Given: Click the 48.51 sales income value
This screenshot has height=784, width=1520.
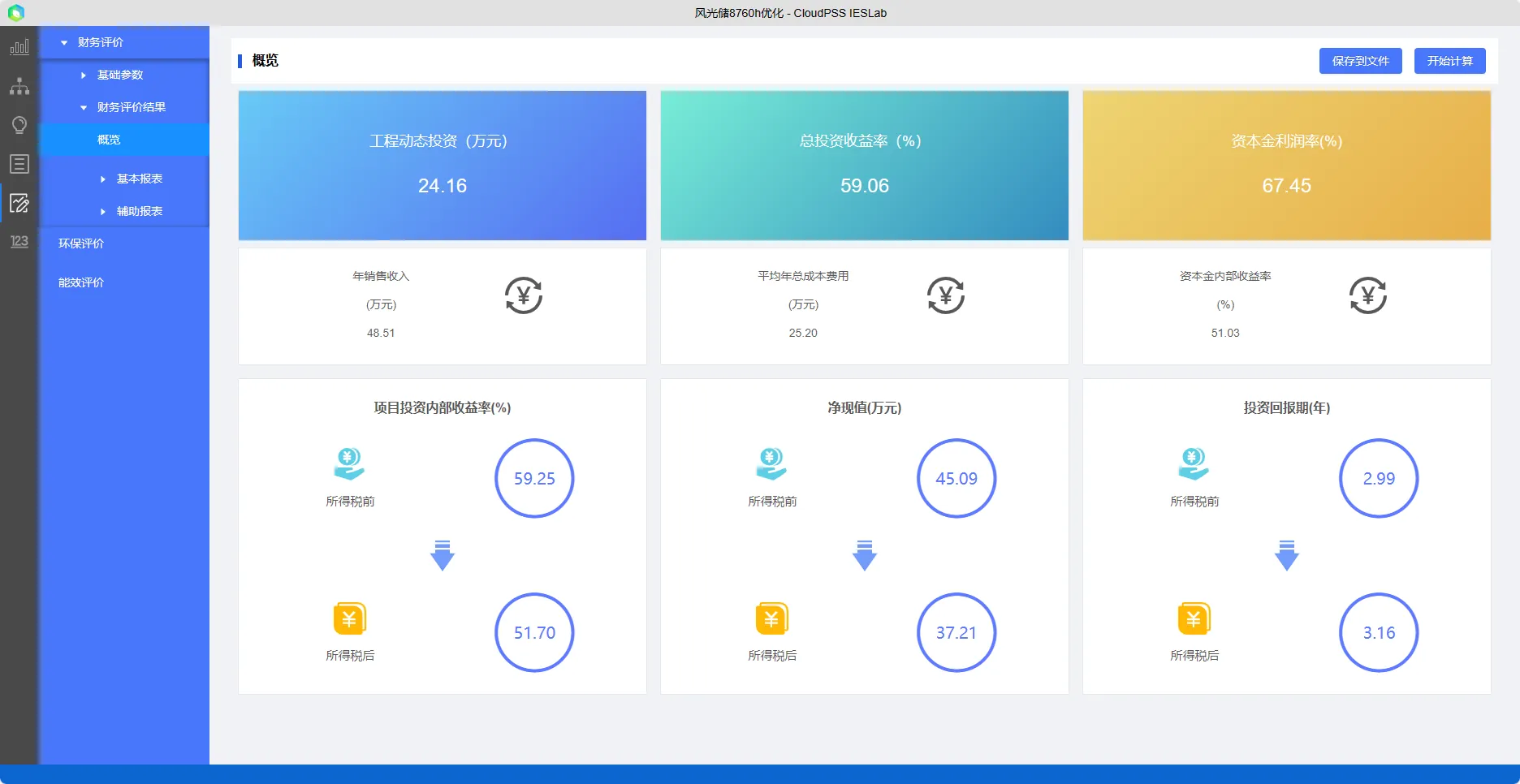Looking at the screenshot, I should coord(381,333).
